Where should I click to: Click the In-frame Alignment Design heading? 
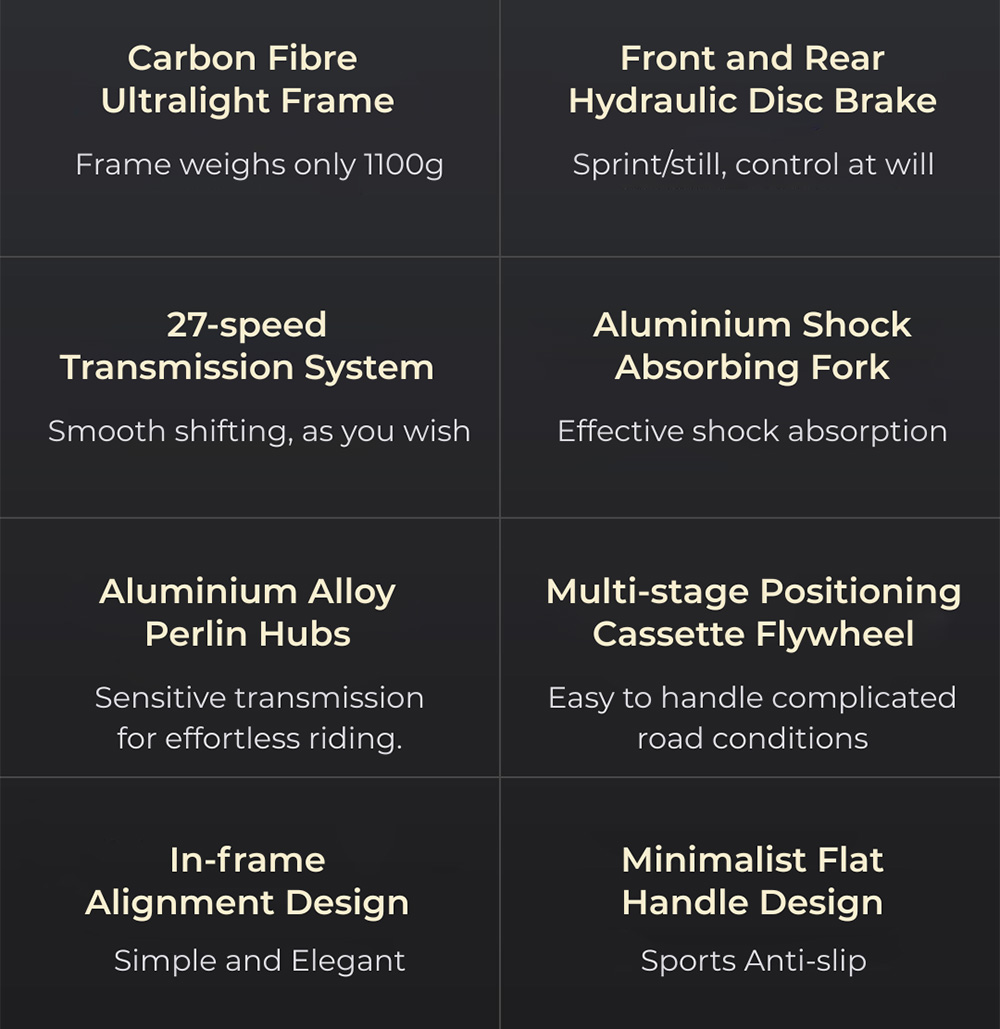pyautogui.click(x=247, y=881)
